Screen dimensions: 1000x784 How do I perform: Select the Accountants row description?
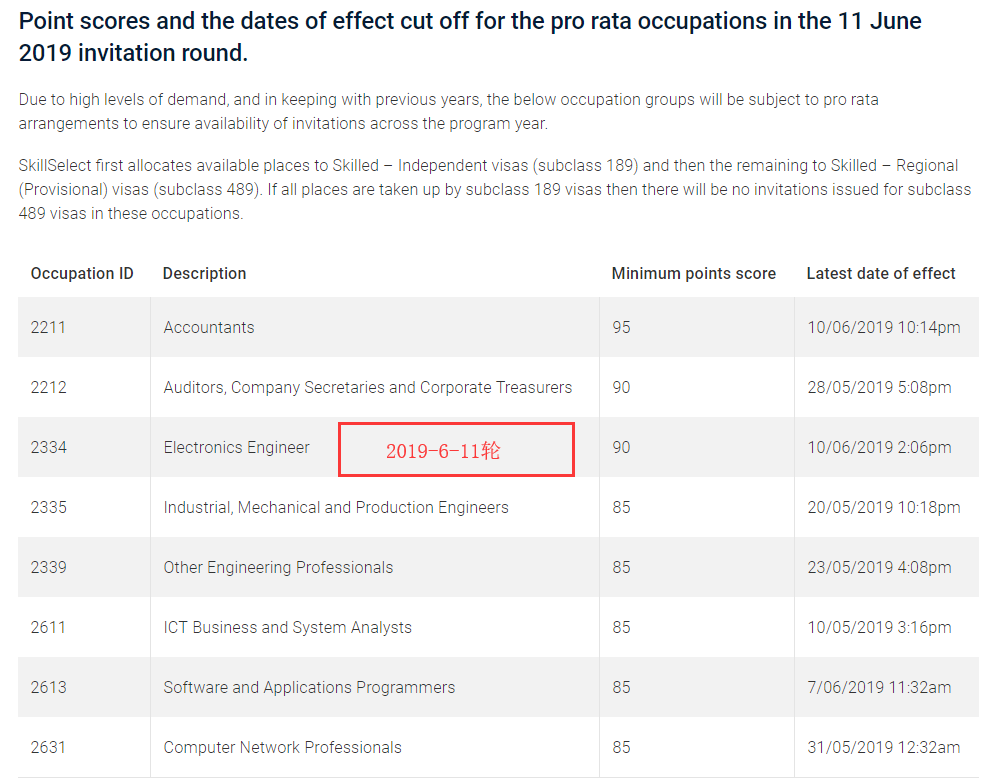click(x=209, y=327)
